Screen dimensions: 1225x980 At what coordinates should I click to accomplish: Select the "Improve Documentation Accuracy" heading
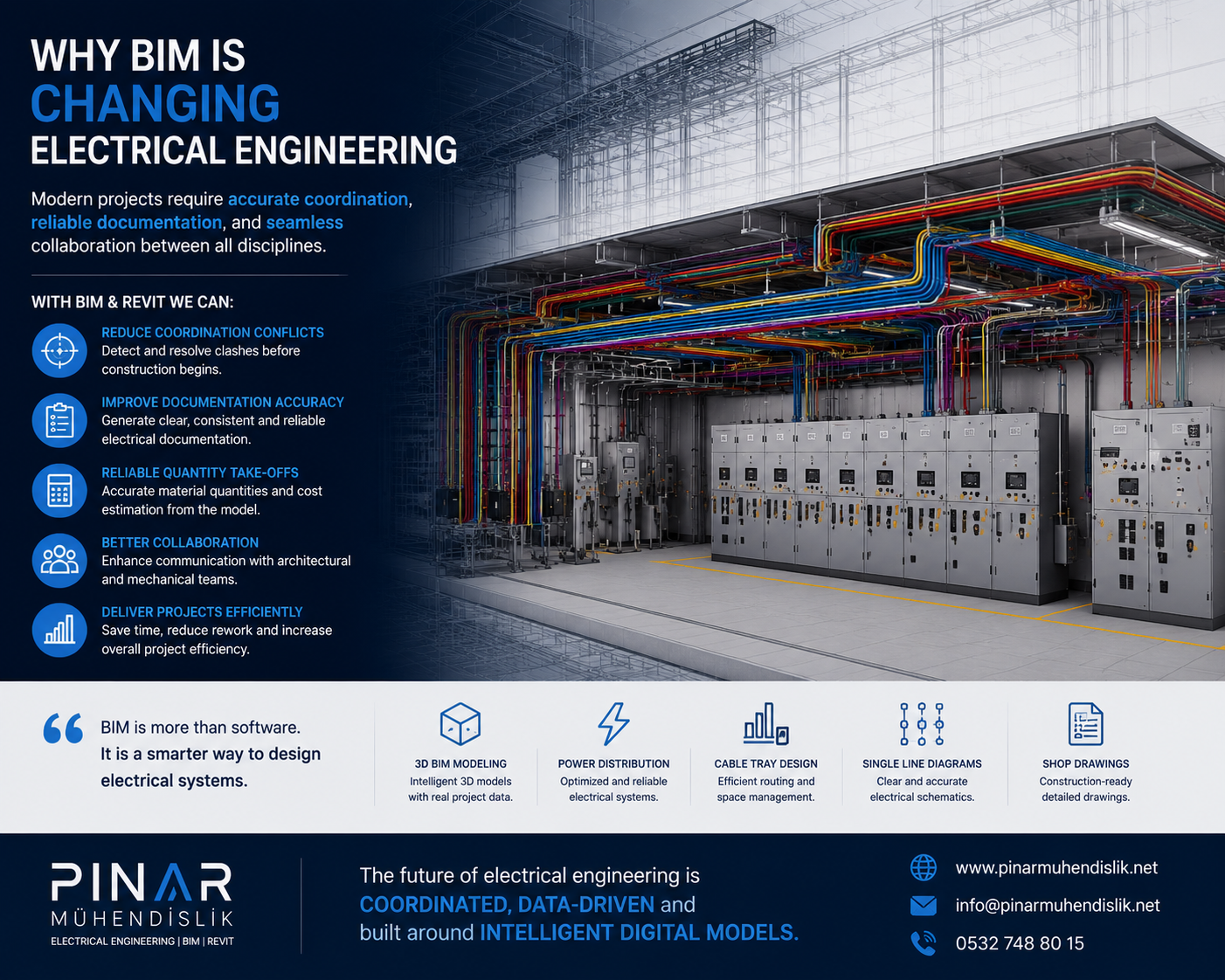[223, 403]
